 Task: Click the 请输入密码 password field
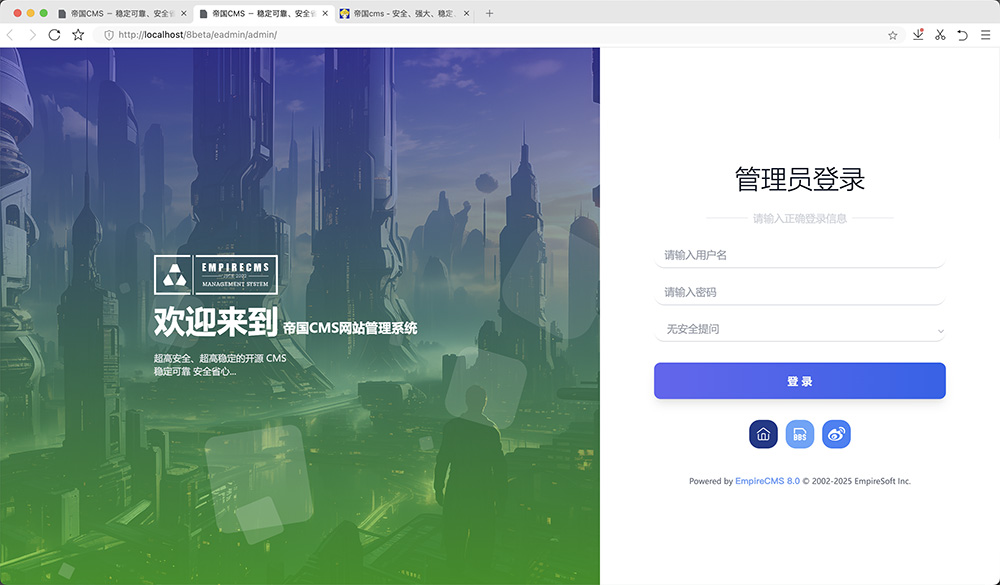point(800,291)
